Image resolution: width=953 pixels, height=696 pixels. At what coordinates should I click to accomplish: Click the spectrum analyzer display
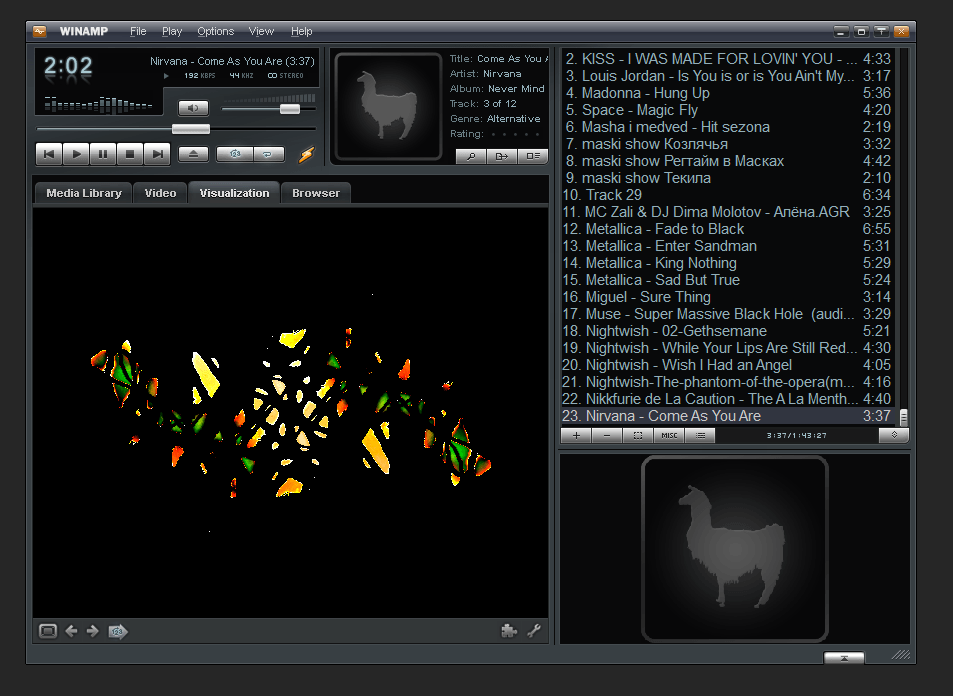click(98, 105)
